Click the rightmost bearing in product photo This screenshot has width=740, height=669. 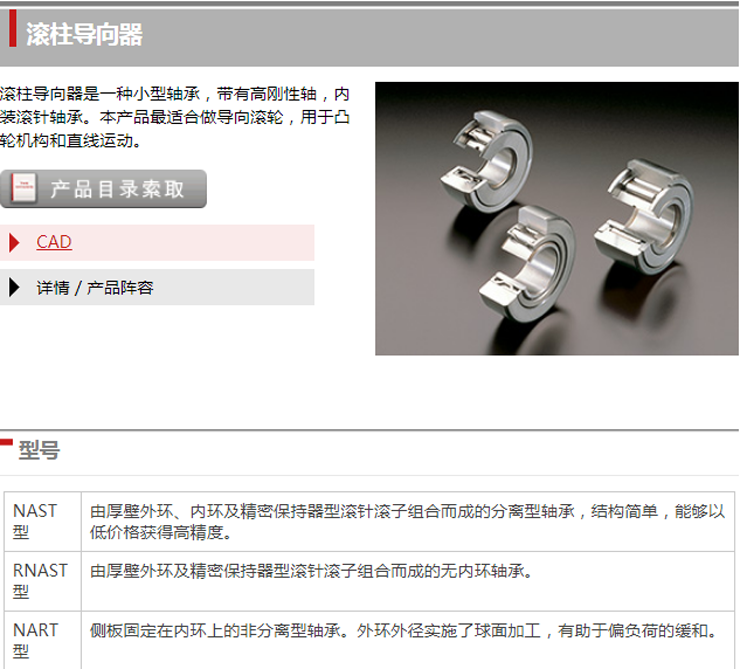tap(645, 217)
